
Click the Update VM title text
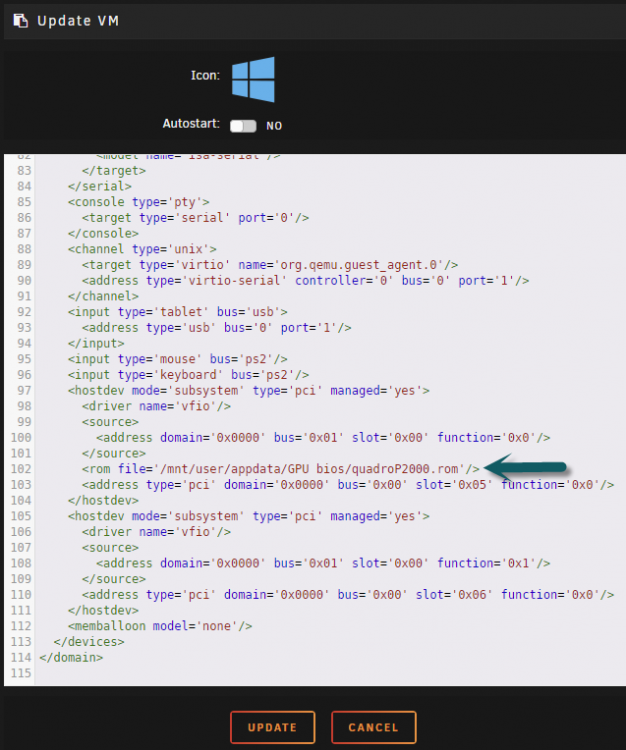78,21
